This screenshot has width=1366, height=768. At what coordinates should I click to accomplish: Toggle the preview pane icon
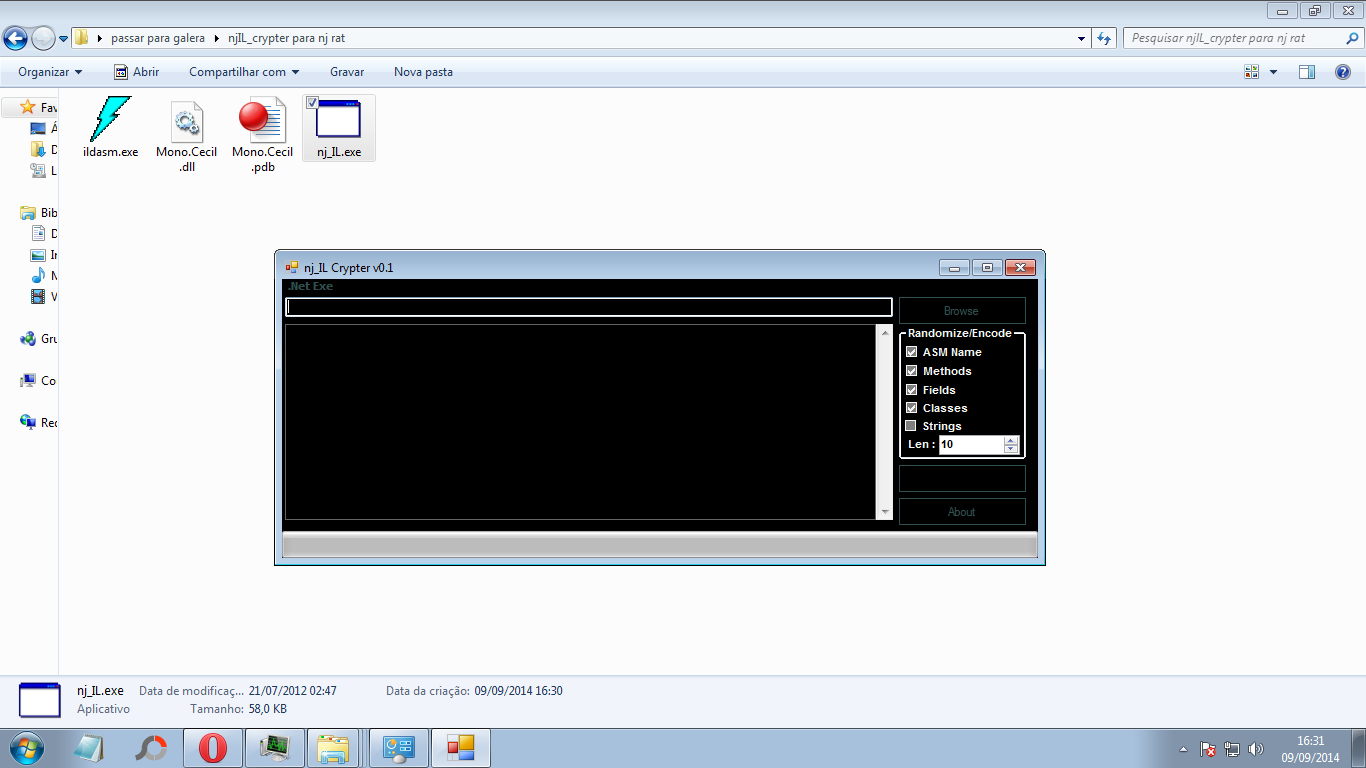(1307, 72)
